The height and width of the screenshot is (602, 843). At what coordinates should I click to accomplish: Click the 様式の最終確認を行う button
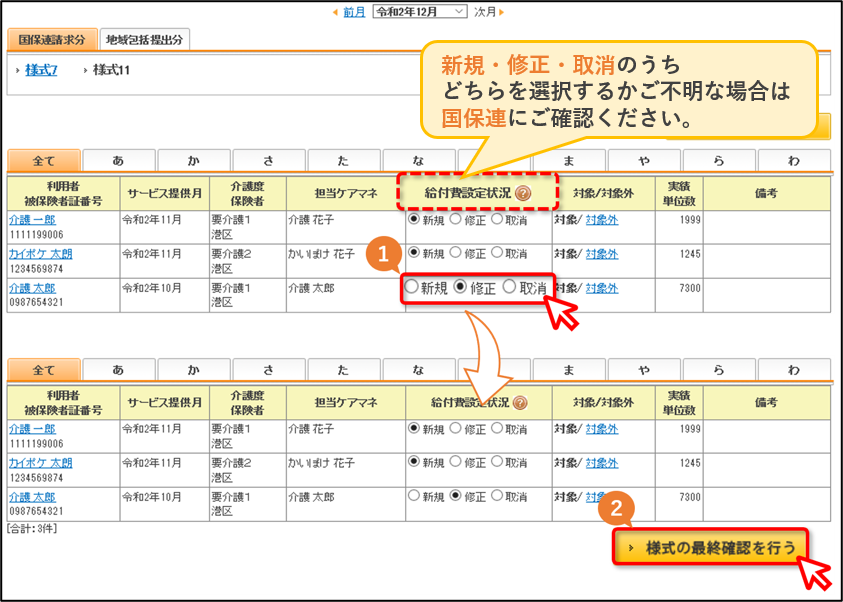(711, 548)
